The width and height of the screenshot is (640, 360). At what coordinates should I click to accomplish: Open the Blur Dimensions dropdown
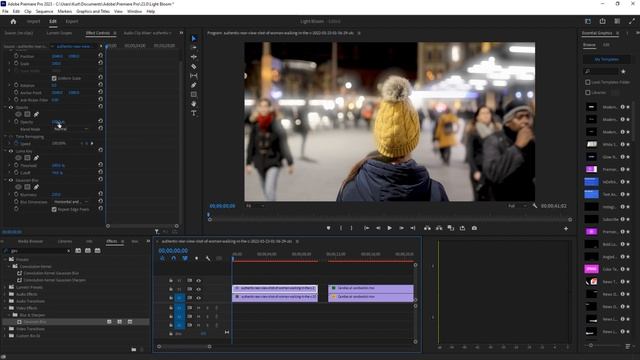pos(71,202)
